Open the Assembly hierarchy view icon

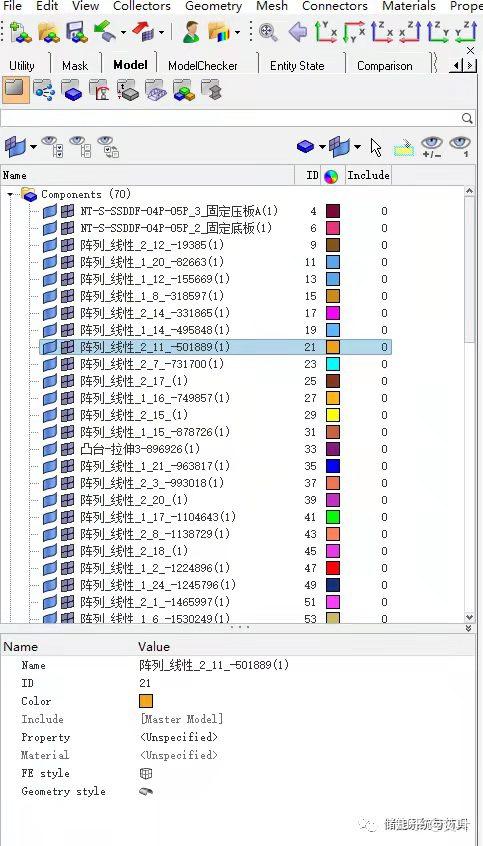pyautogui.click(x=44, y=90)
